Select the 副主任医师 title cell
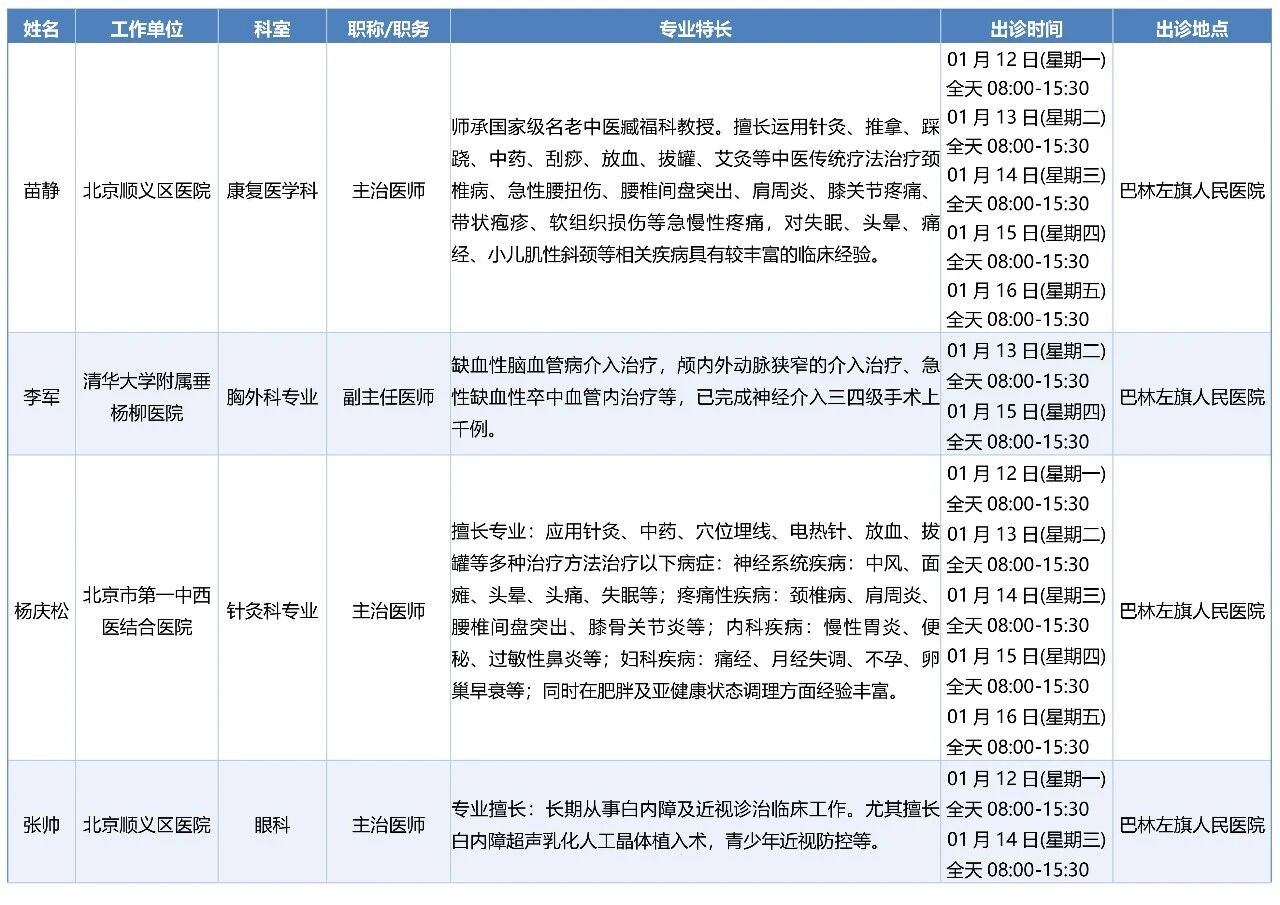The height and width of the screenshot is (905, 1280). tap(388, 397)
